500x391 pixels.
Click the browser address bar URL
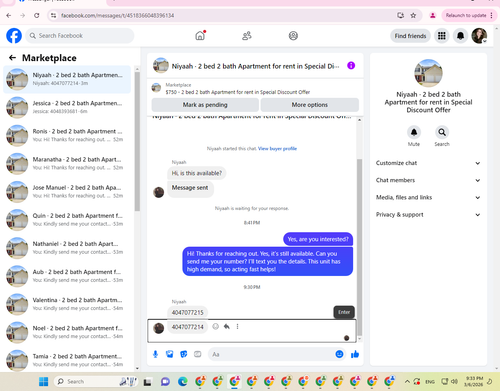(x=117, y=15)
